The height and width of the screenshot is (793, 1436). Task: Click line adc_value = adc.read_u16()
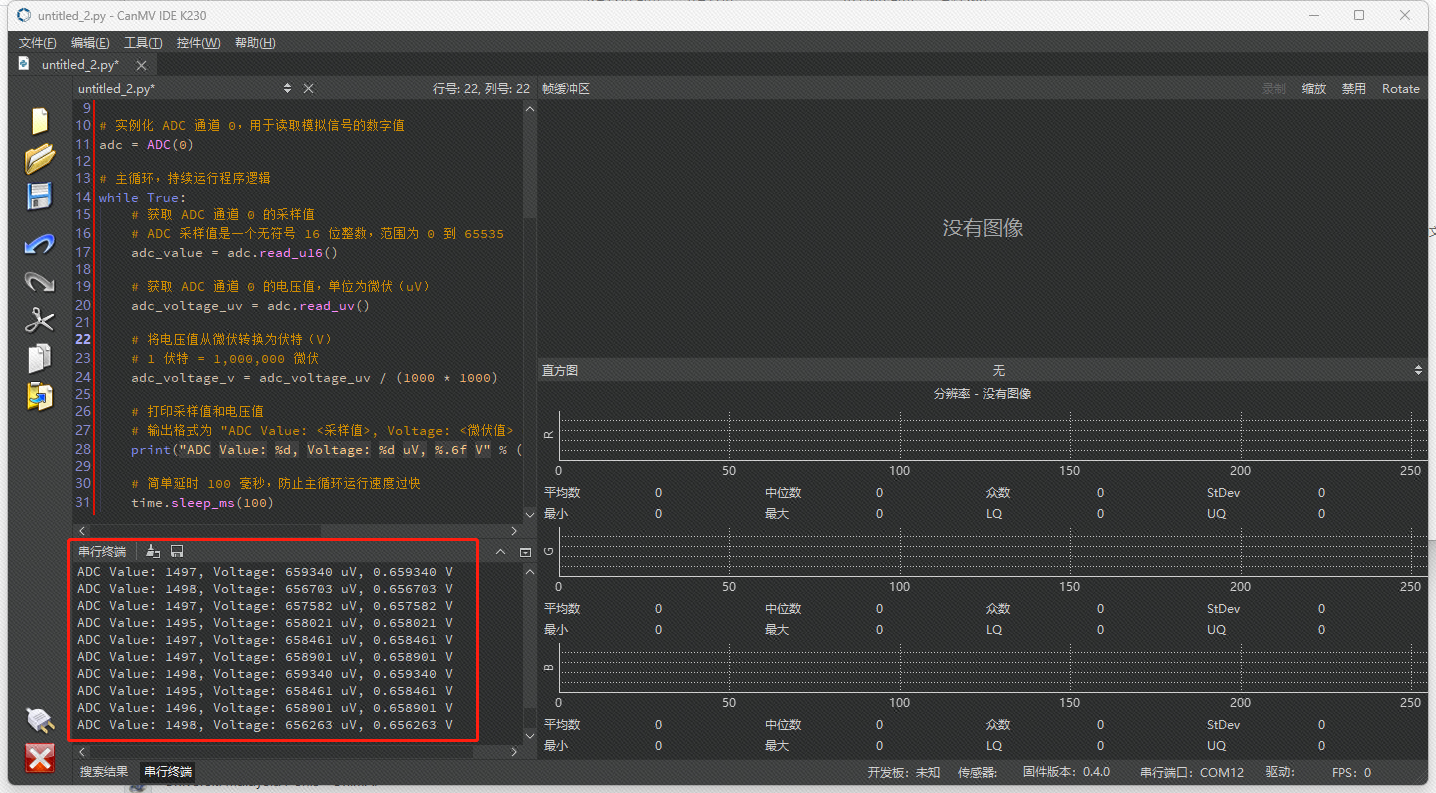[x=234, y=252]
